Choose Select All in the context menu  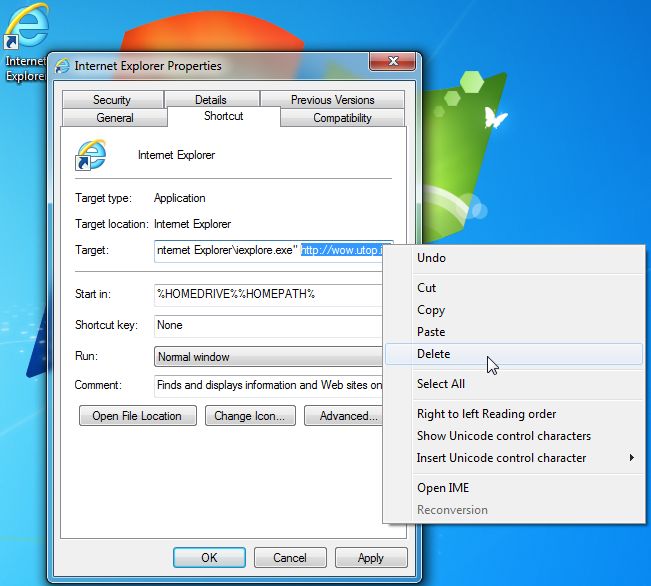point(514,384)
